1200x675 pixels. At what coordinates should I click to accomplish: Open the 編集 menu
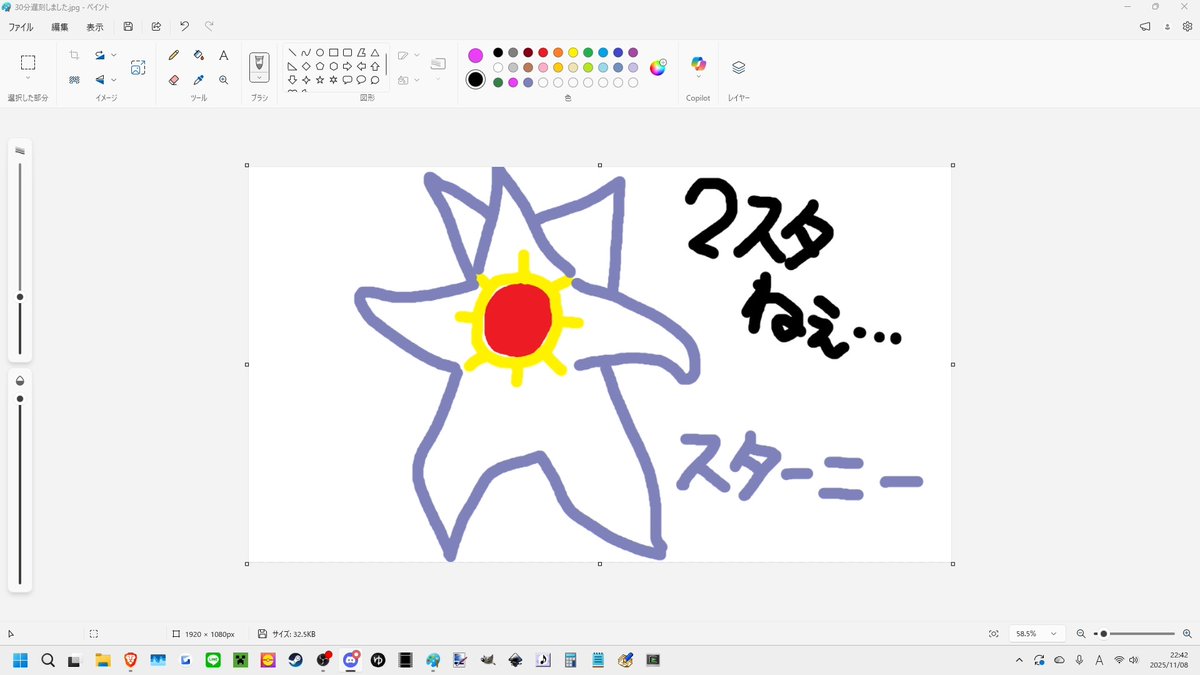(60, 27)
